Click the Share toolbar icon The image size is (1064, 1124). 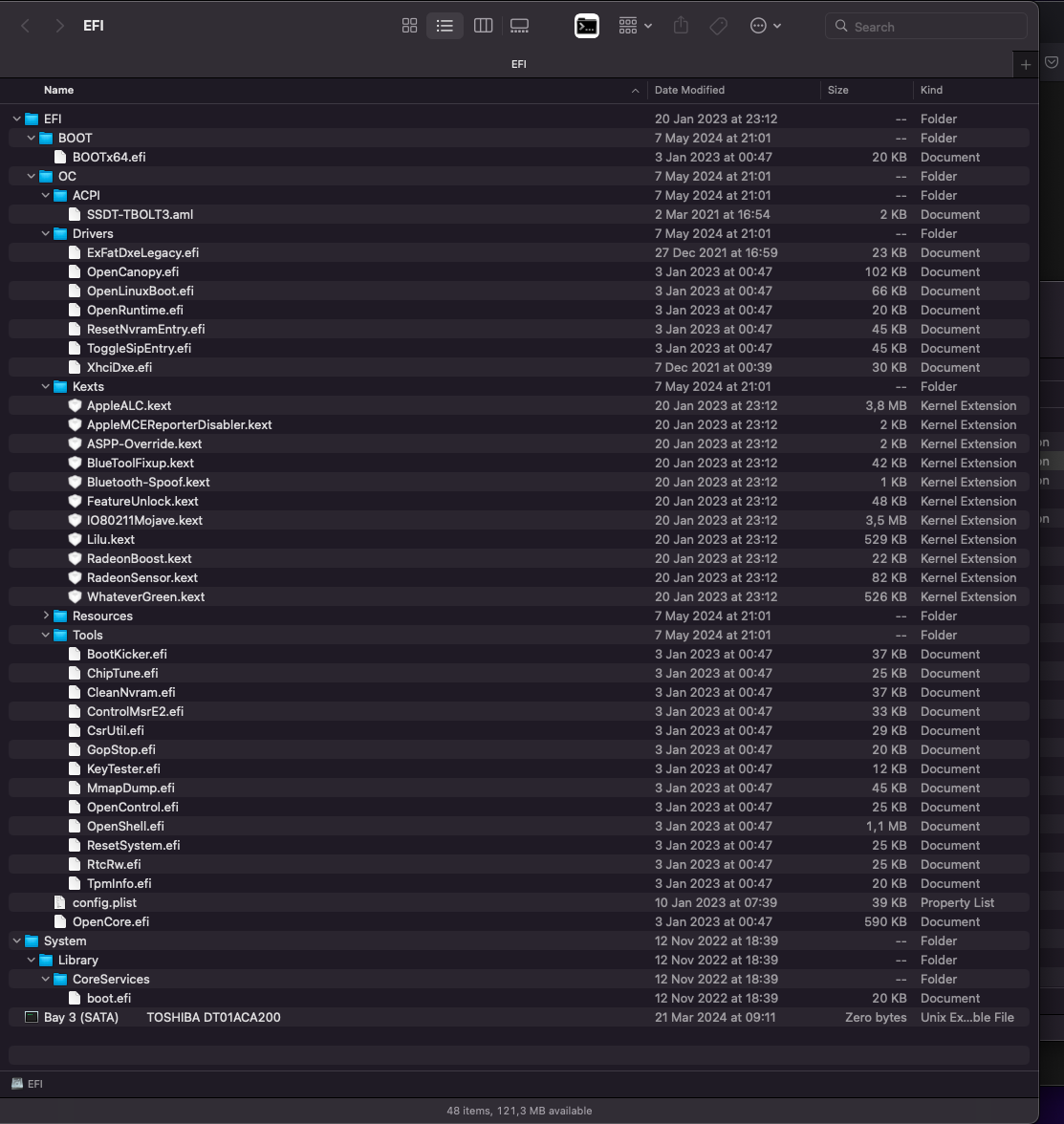click(x=681, y=26)
